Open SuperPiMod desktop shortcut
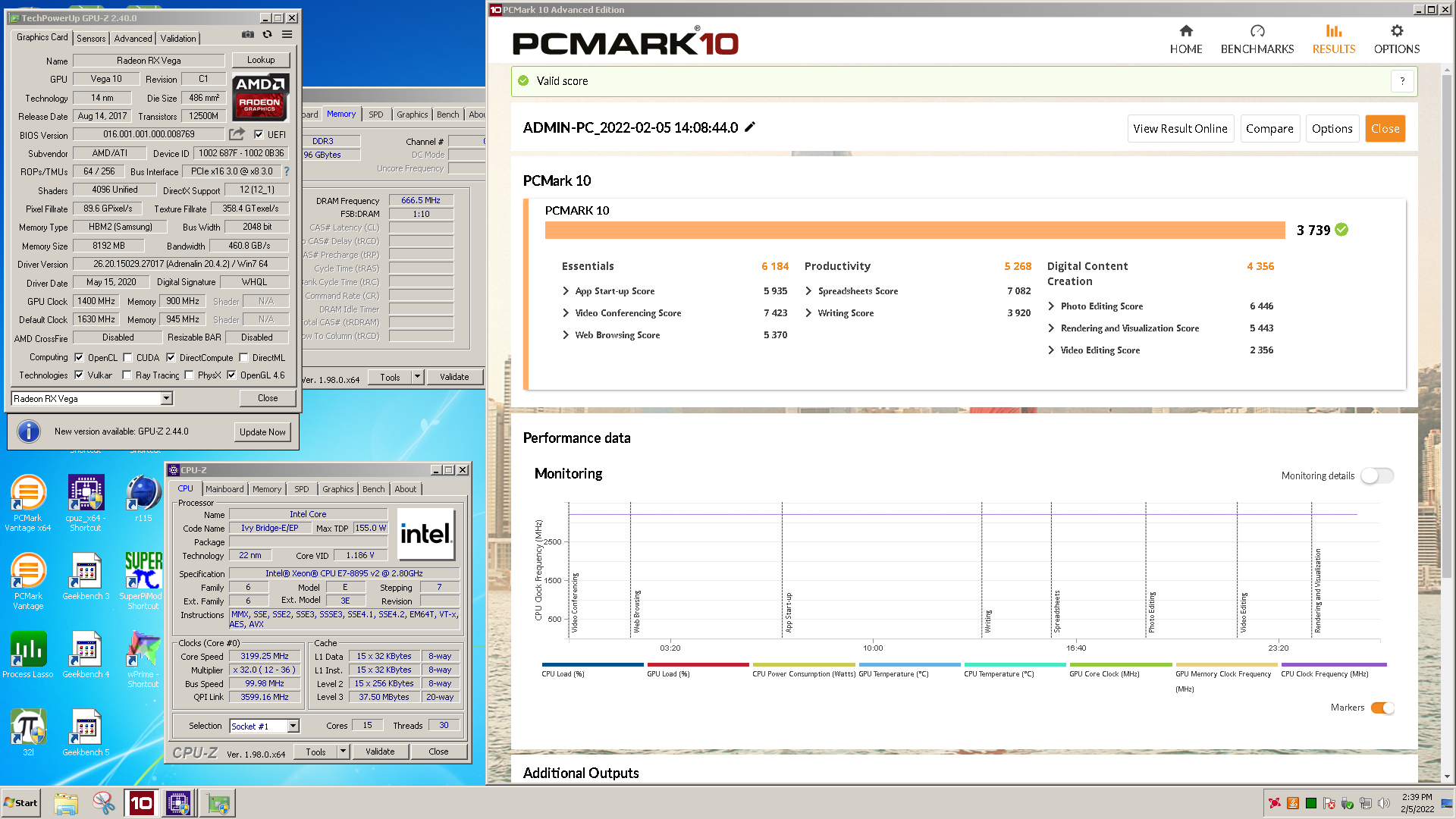 coord(143,581)
